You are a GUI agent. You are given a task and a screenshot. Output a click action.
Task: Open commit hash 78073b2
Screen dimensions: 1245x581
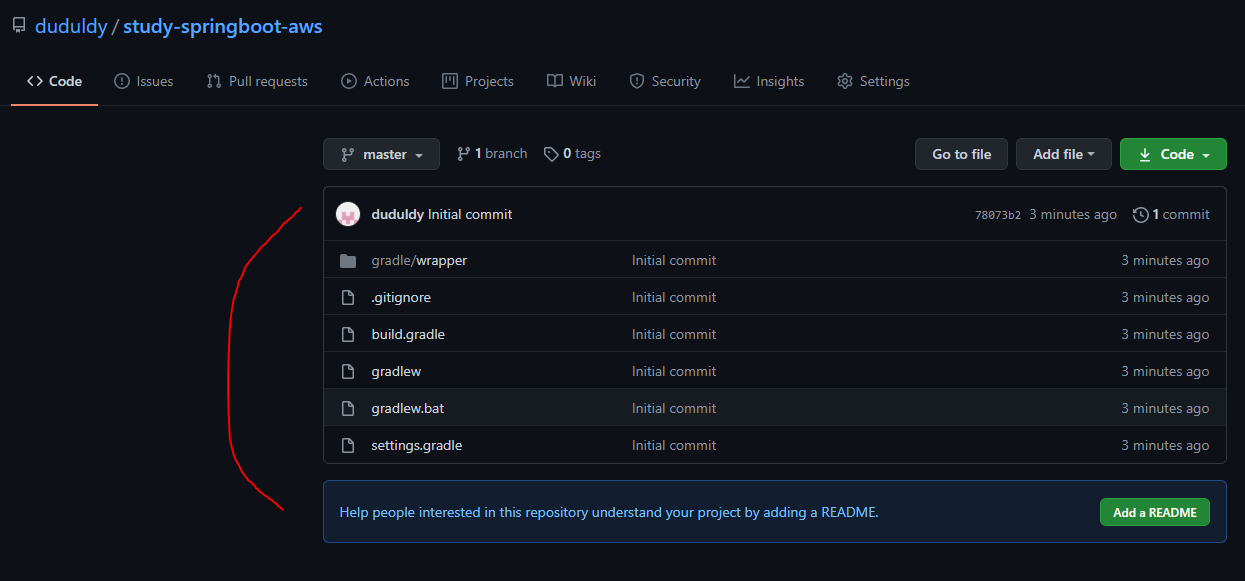[997, 215]
